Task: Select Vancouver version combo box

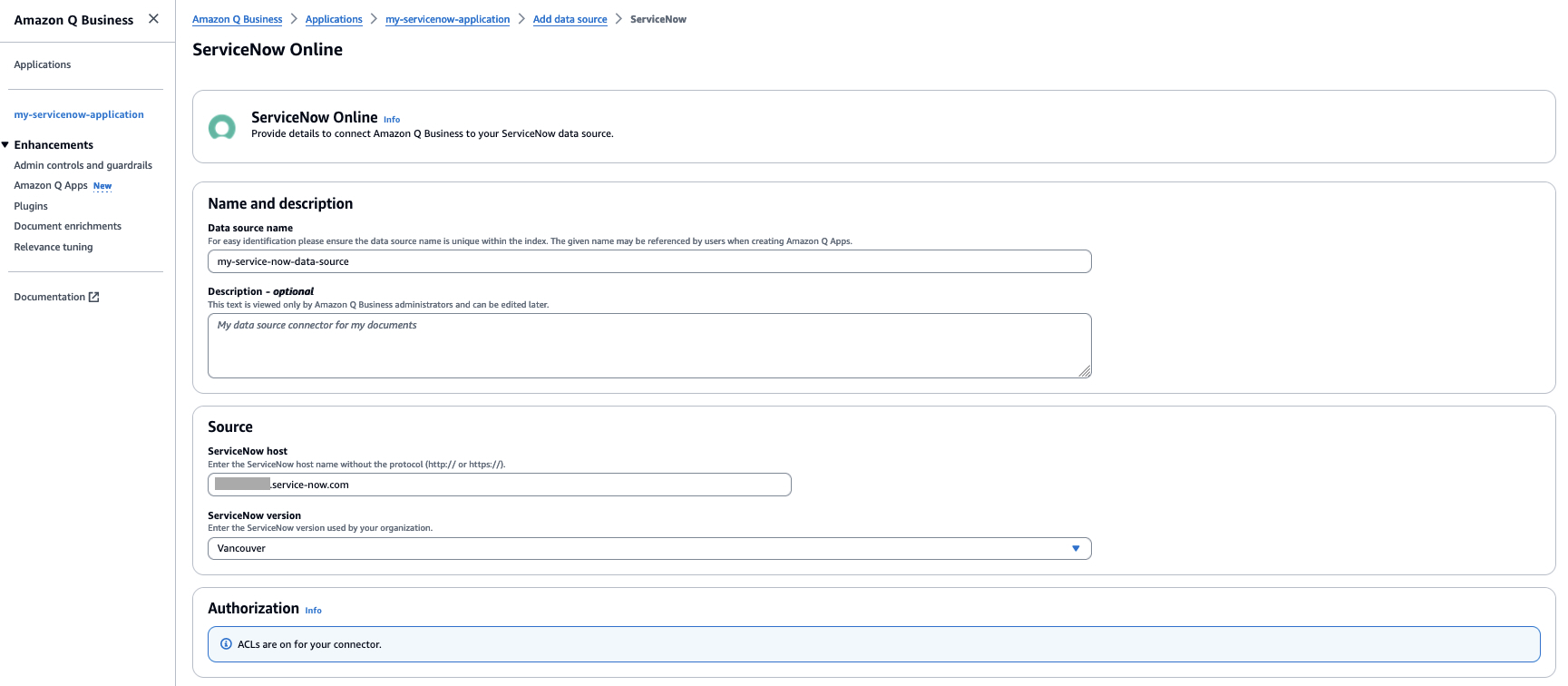Action: [649, 548]
